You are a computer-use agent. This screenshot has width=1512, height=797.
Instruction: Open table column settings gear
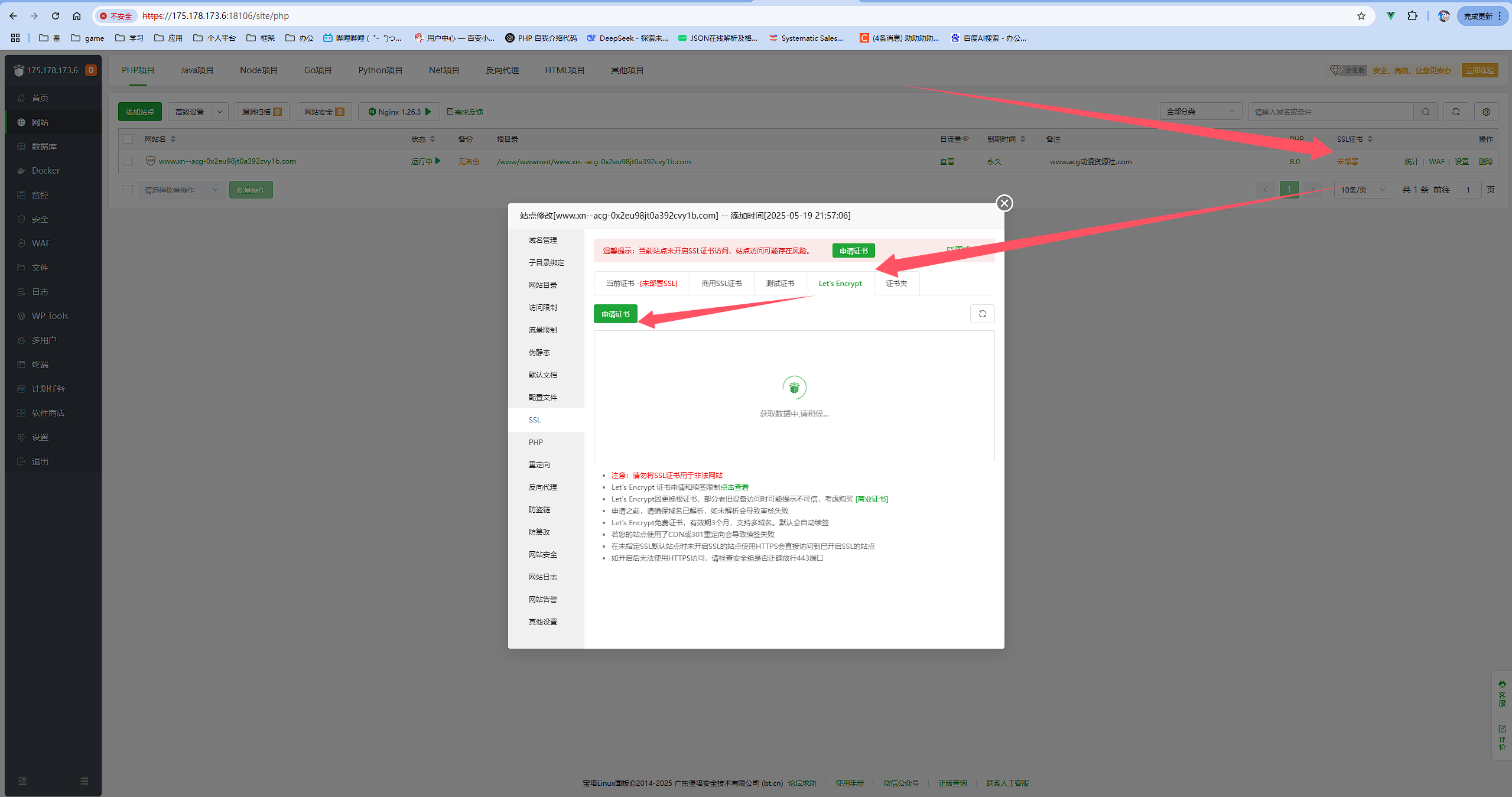pyautogui.click(x=1486, y=112)
